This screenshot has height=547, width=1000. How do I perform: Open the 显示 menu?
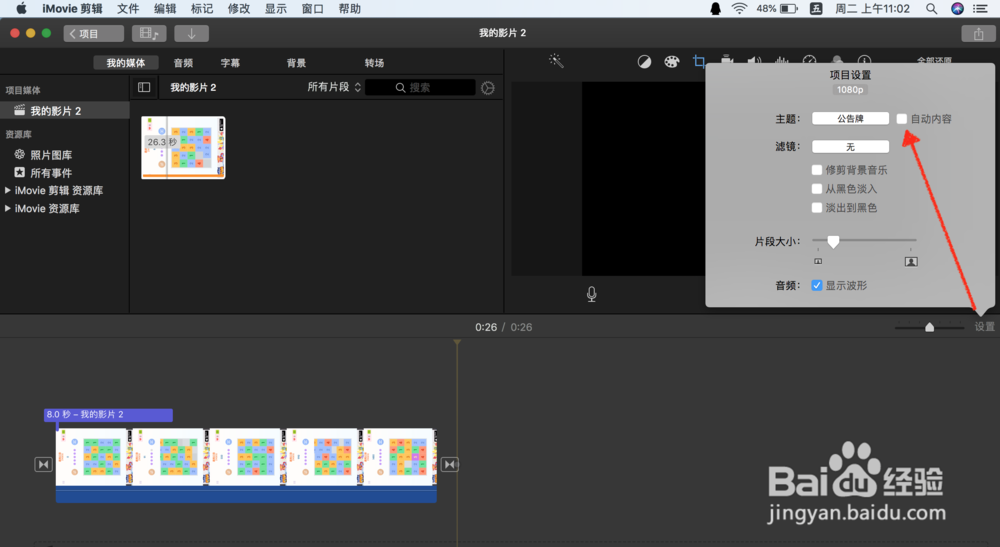click(276, 9)
